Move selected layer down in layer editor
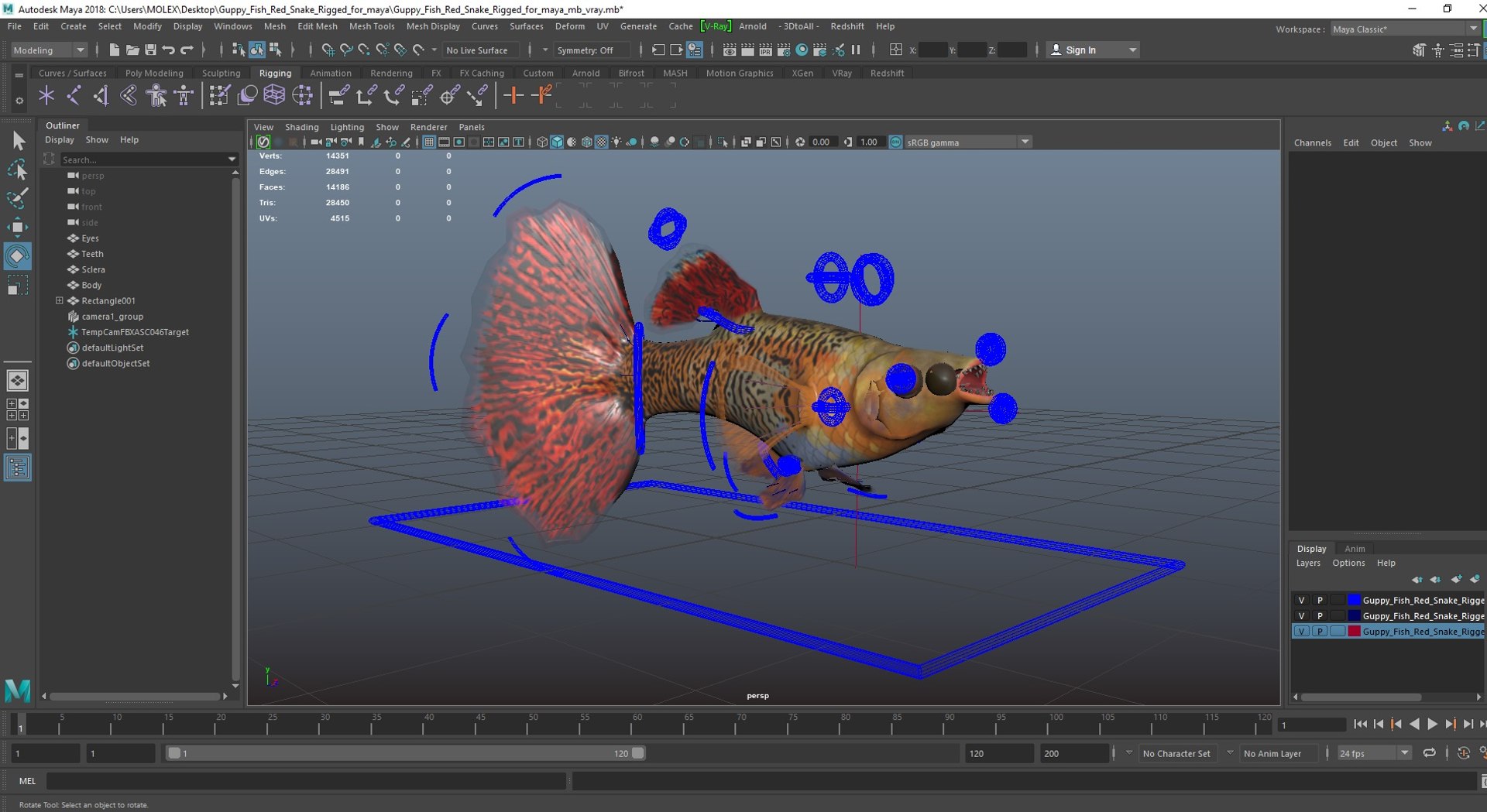Image resolution: width=1487 pixels, height=812 pixels. point(1435,579)
